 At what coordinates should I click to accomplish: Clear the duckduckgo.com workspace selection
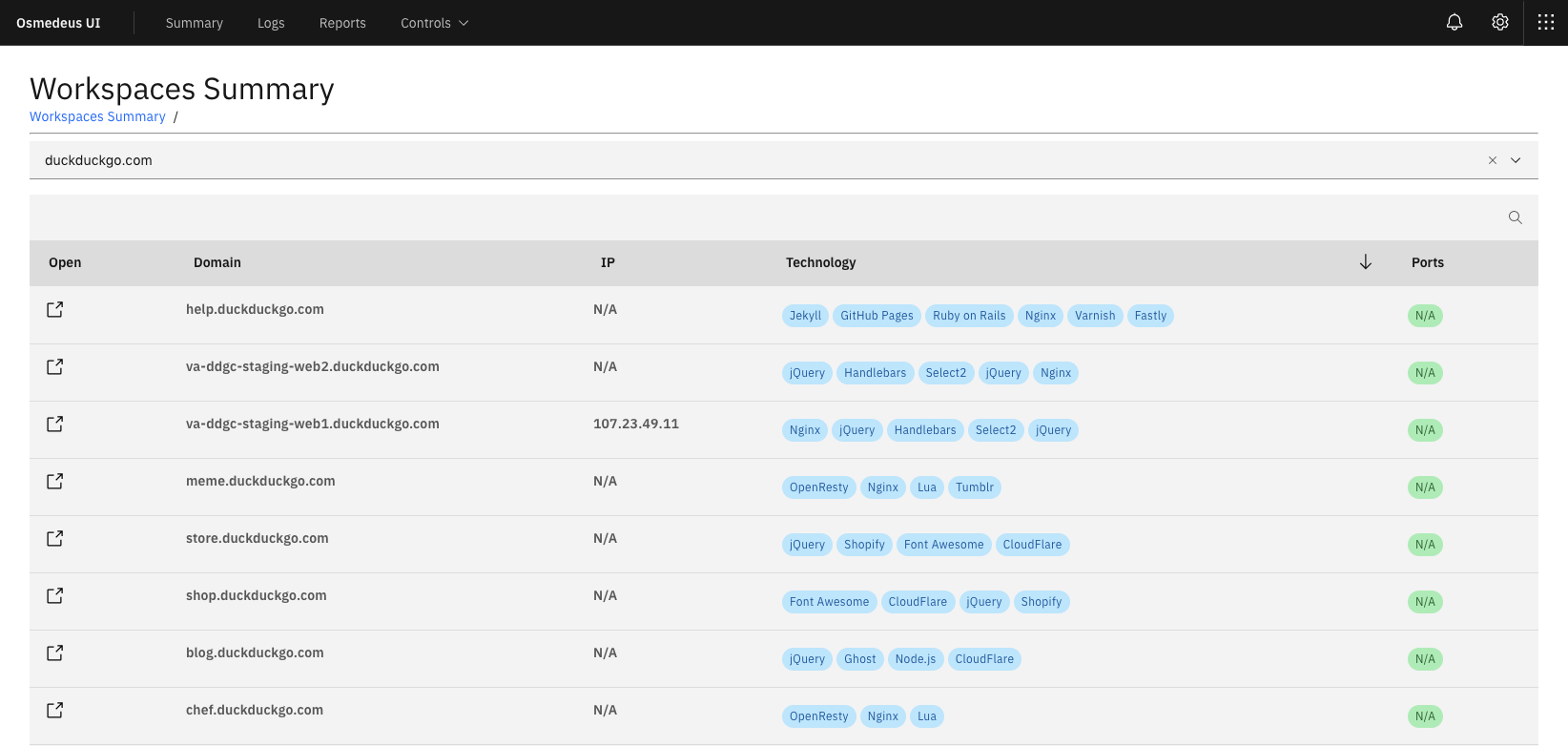[1493, 160]
